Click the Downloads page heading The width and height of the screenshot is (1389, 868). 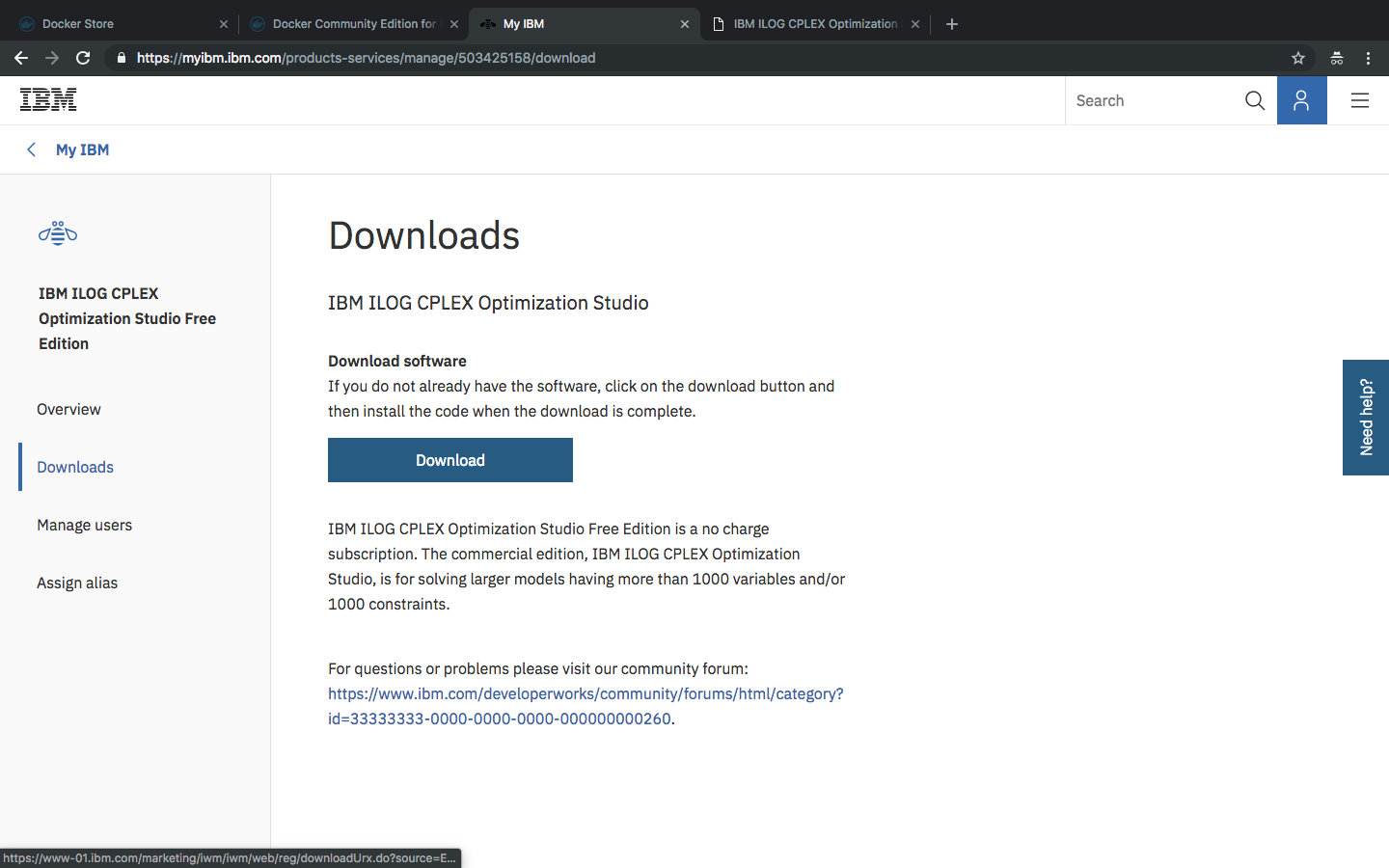[x=424, y=235]
